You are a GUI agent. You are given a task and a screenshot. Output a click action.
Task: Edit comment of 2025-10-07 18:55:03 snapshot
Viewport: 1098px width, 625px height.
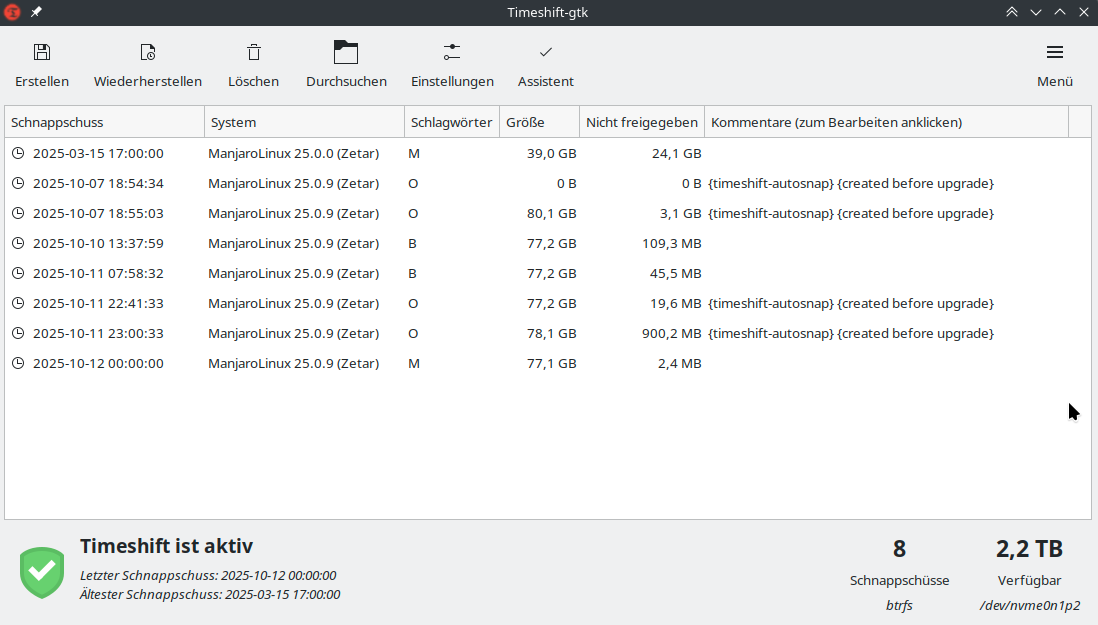pos(851,213)
